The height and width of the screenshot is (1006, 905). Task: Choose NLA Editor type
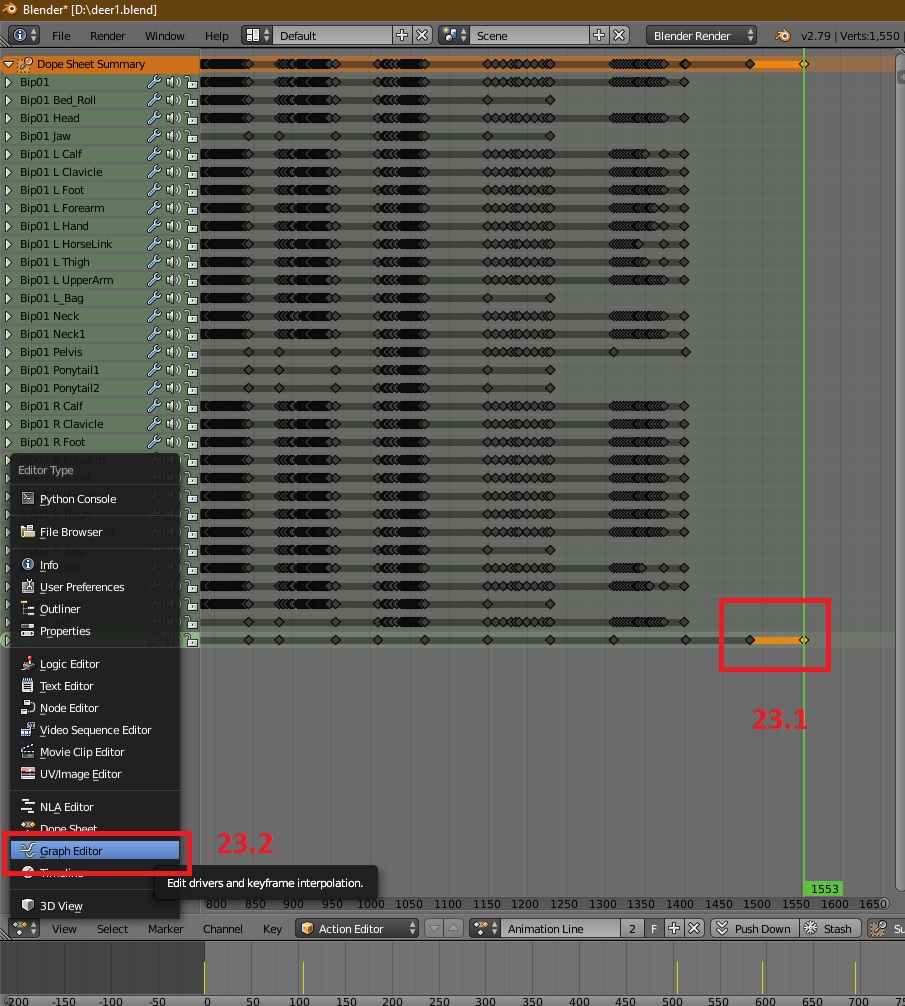[x=95, y=807]
